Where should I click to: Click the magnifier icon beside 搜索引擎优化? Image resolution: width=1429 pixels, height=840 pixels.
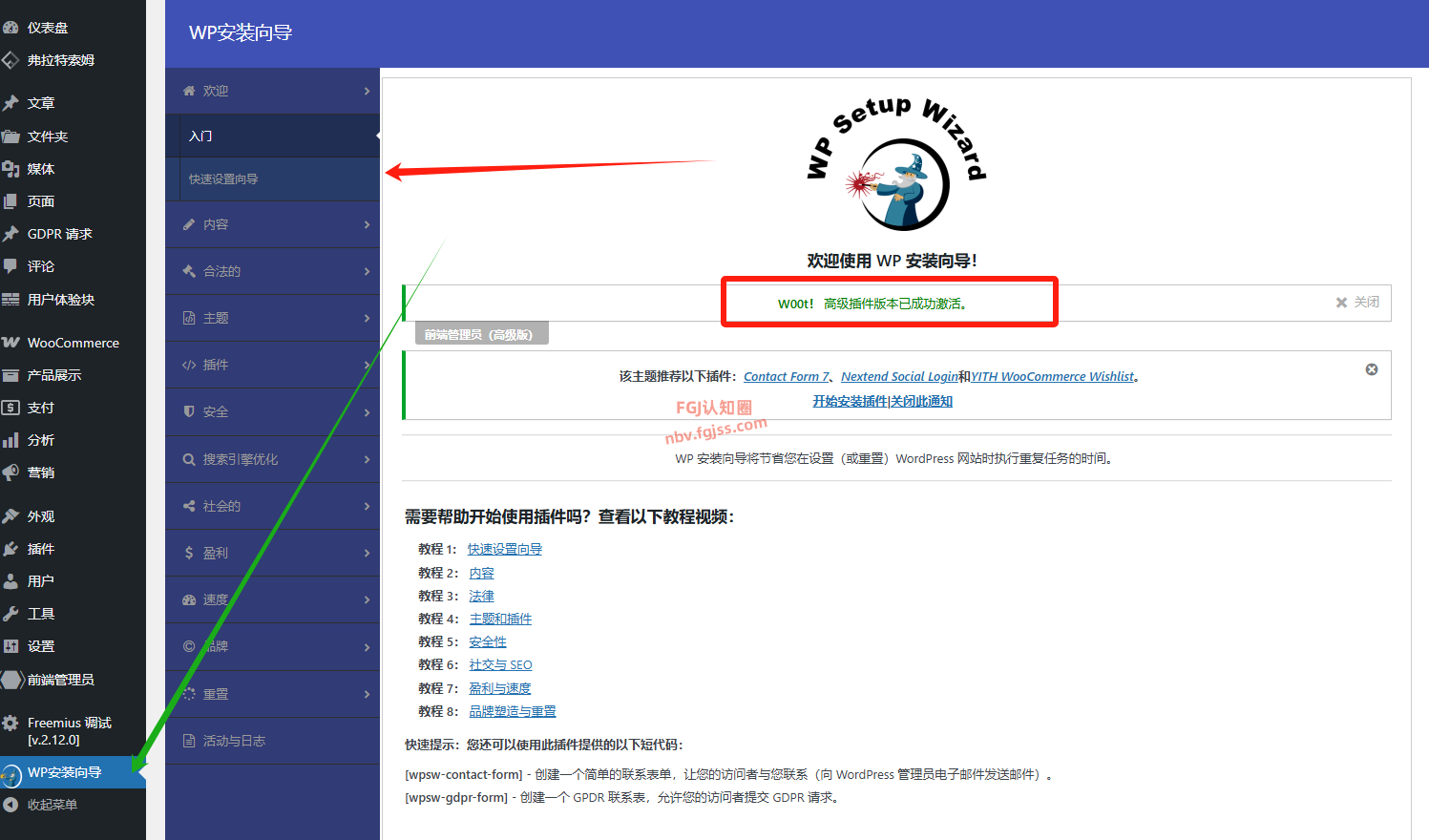click(189, 459)
